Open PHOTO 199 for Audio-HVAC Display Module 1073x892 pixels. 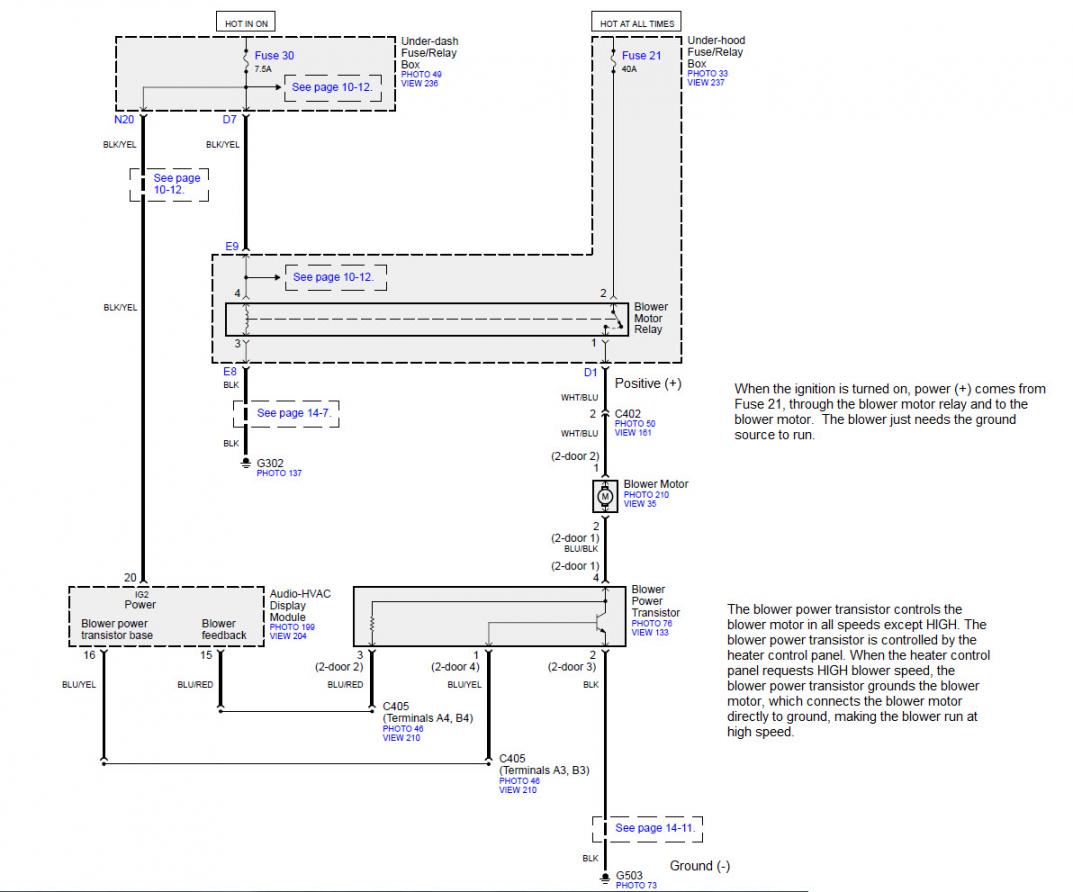[291, 627]
